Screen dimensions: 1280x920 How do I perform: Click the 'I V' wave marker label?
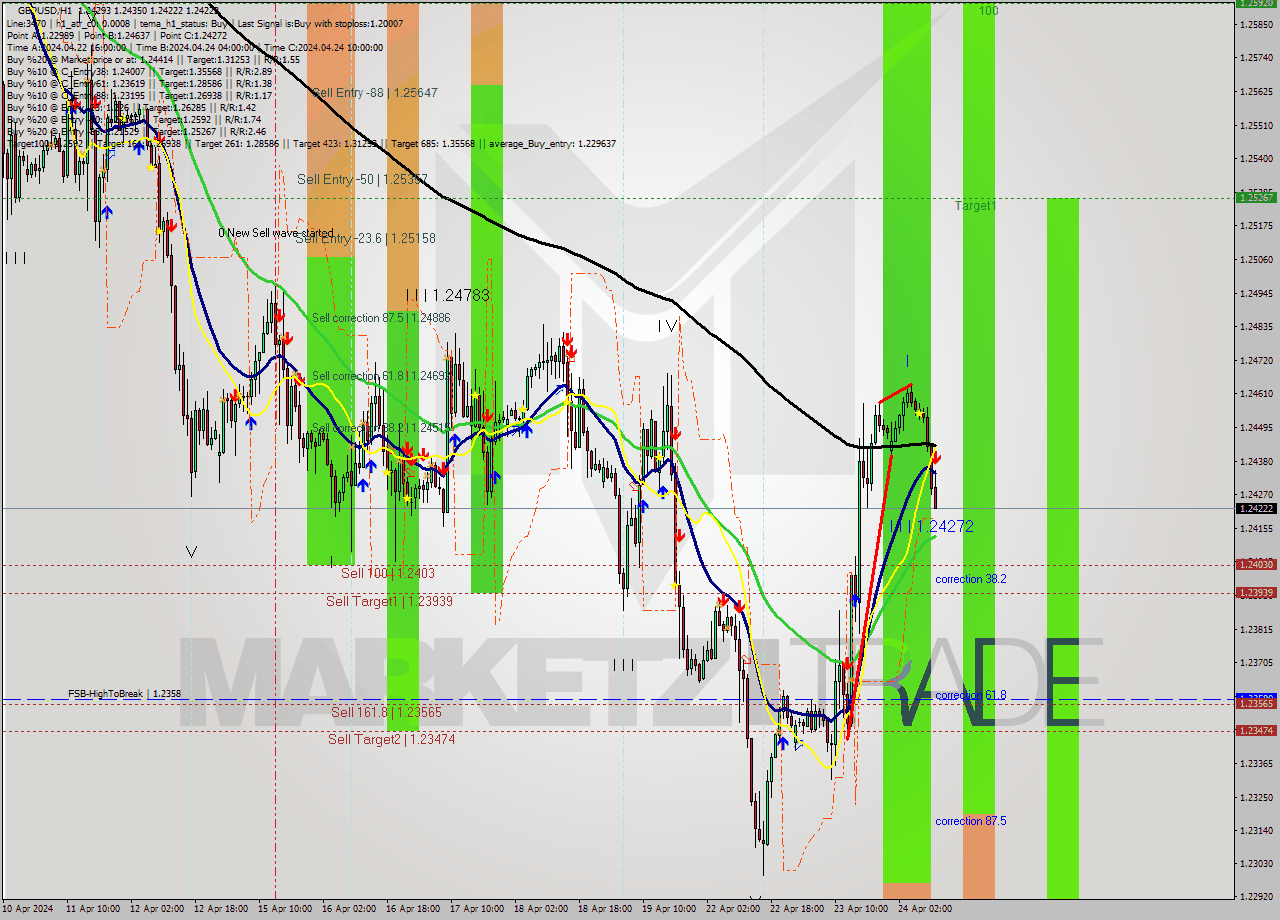click(668, 325)
